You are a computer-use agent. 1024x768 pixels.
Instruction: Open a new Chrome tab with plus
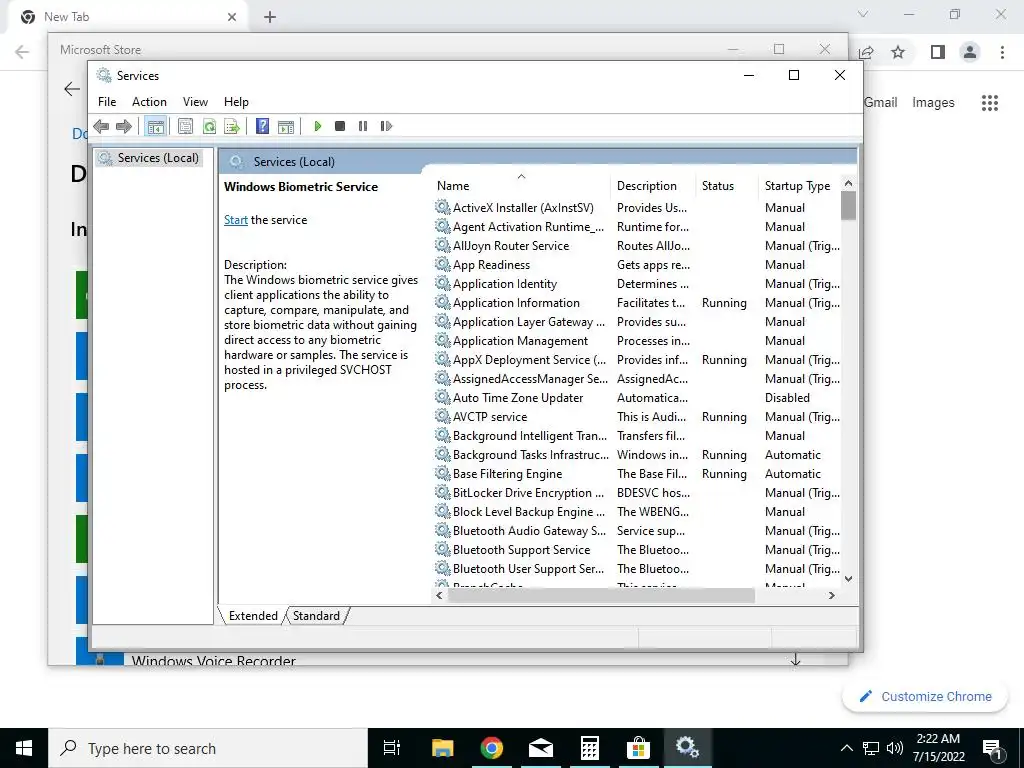coord(270,18)
